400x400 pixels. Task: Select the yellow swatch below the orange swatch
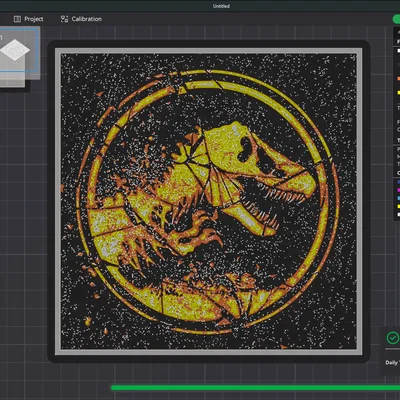point(398,92)
